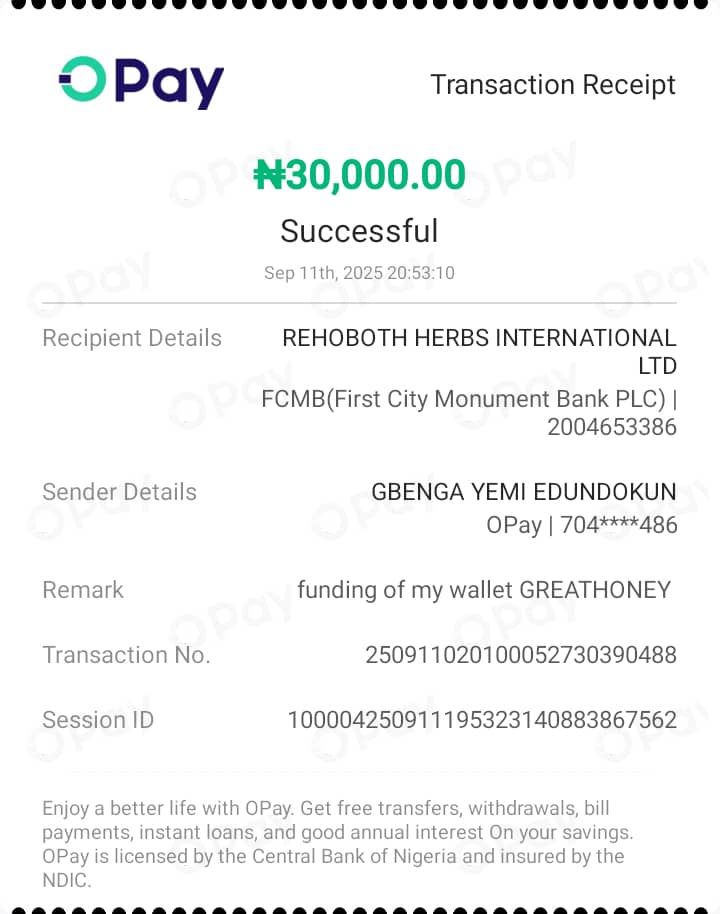
Task: Select the recipient account number 2004653386
Action: point(611,427)
